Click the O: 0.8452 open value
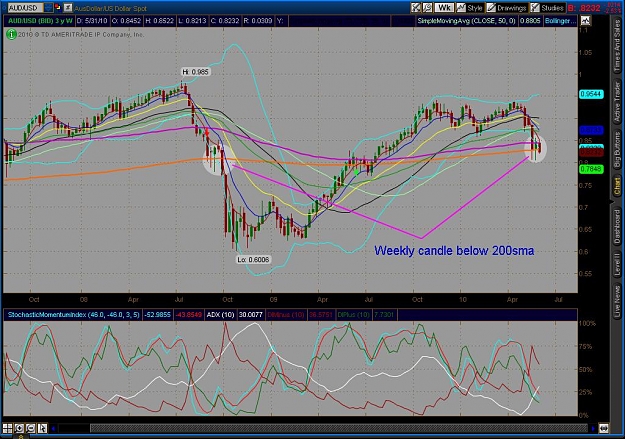Image resolution: width=625 pixels, height=439 pixels. click(126, 20)
